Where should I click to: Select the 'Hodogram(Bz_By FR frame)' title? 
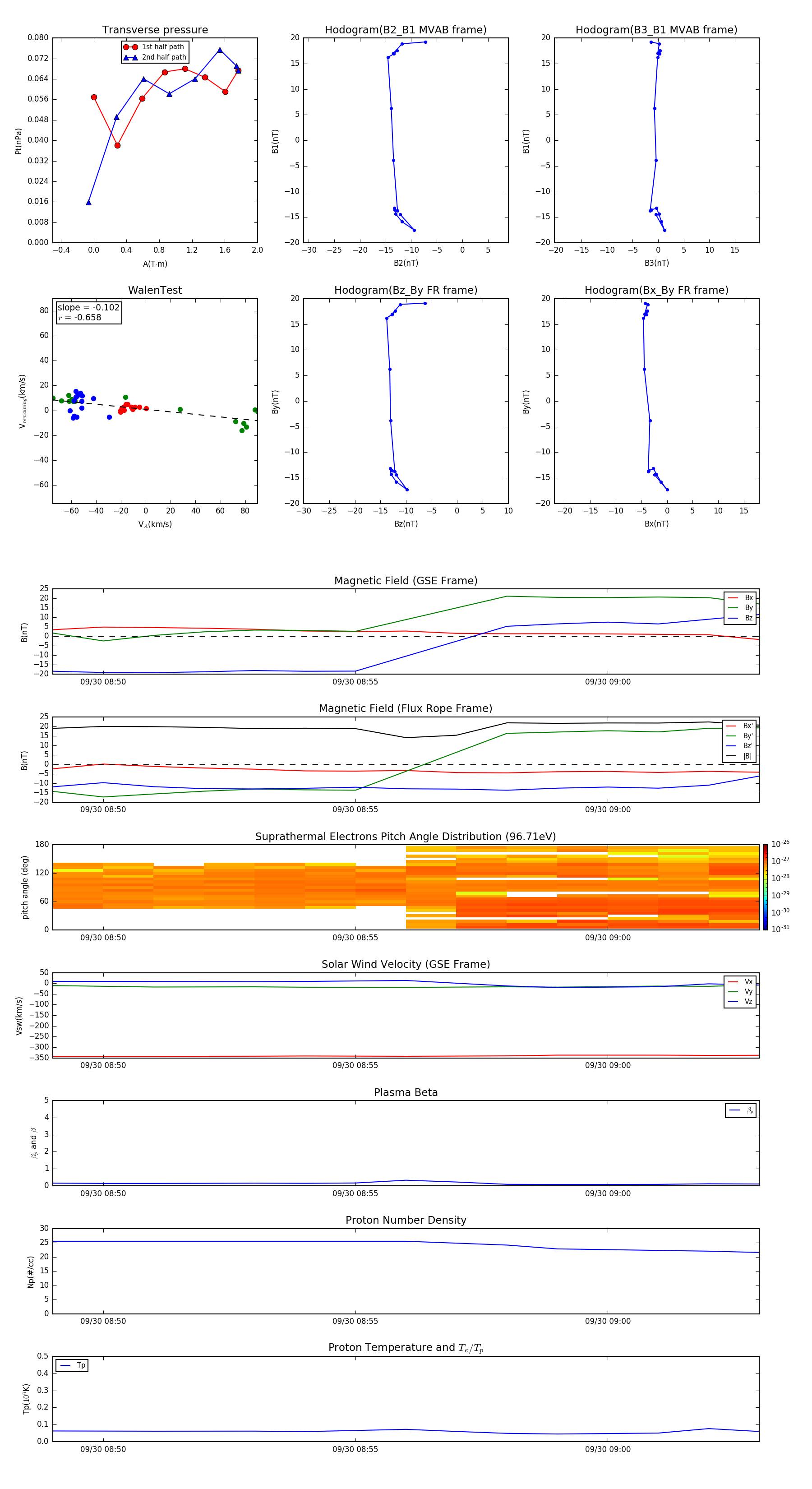pyautogui.click(x=406, y=290)
